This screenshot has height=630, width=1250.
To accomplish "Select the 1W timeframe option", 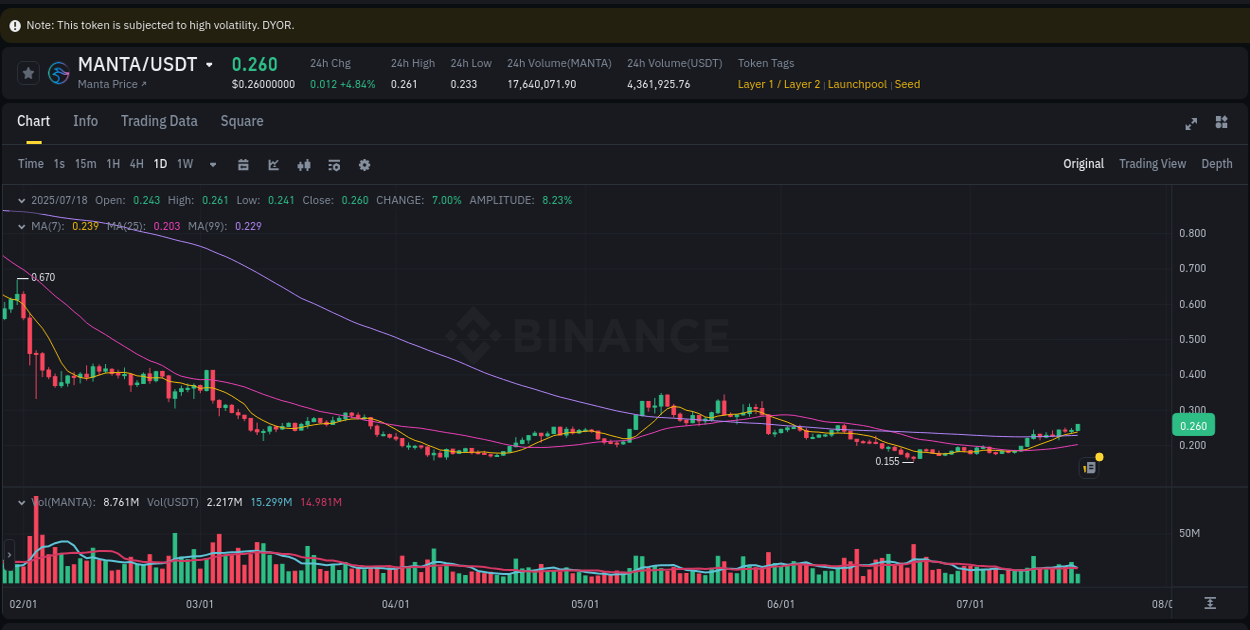I will tap(184, 163).
